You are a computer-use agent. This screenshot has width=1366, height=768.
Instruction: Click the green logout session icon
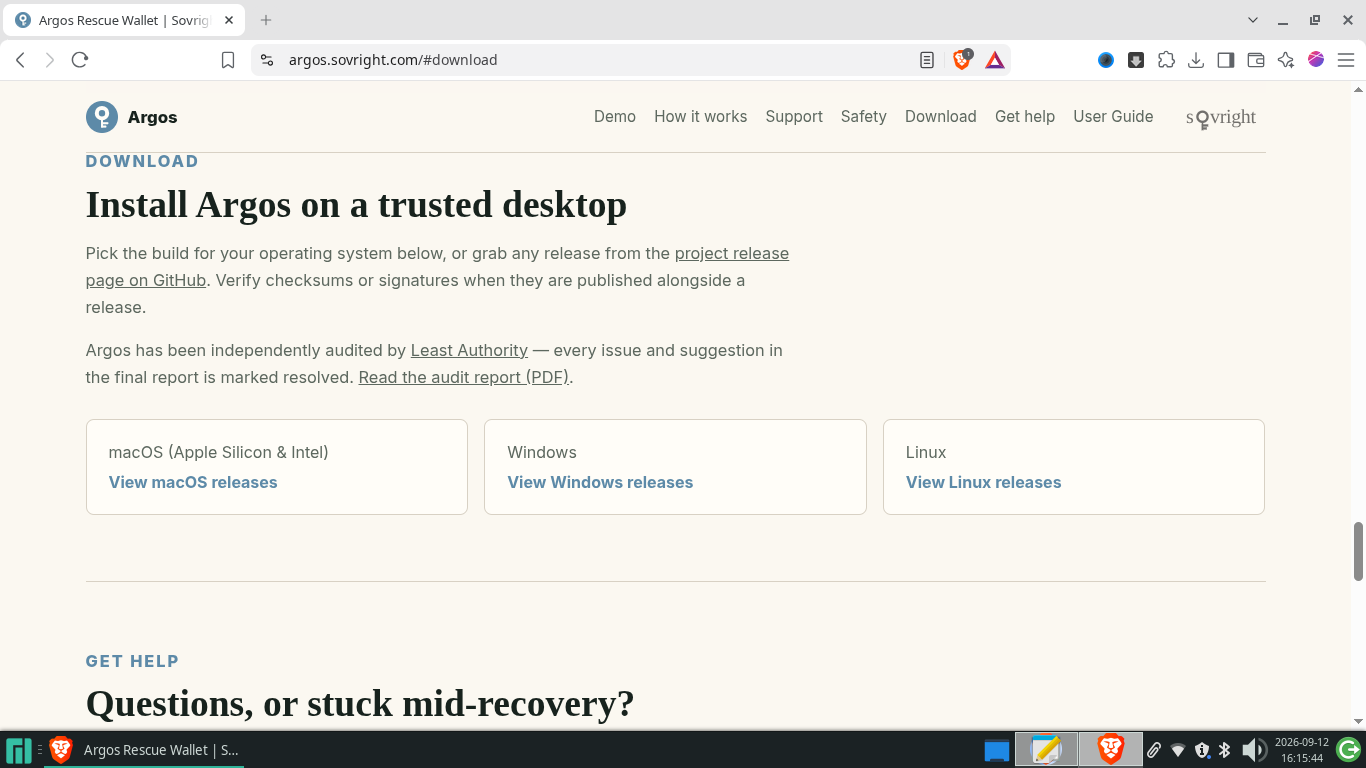[x=1348, y=750]
